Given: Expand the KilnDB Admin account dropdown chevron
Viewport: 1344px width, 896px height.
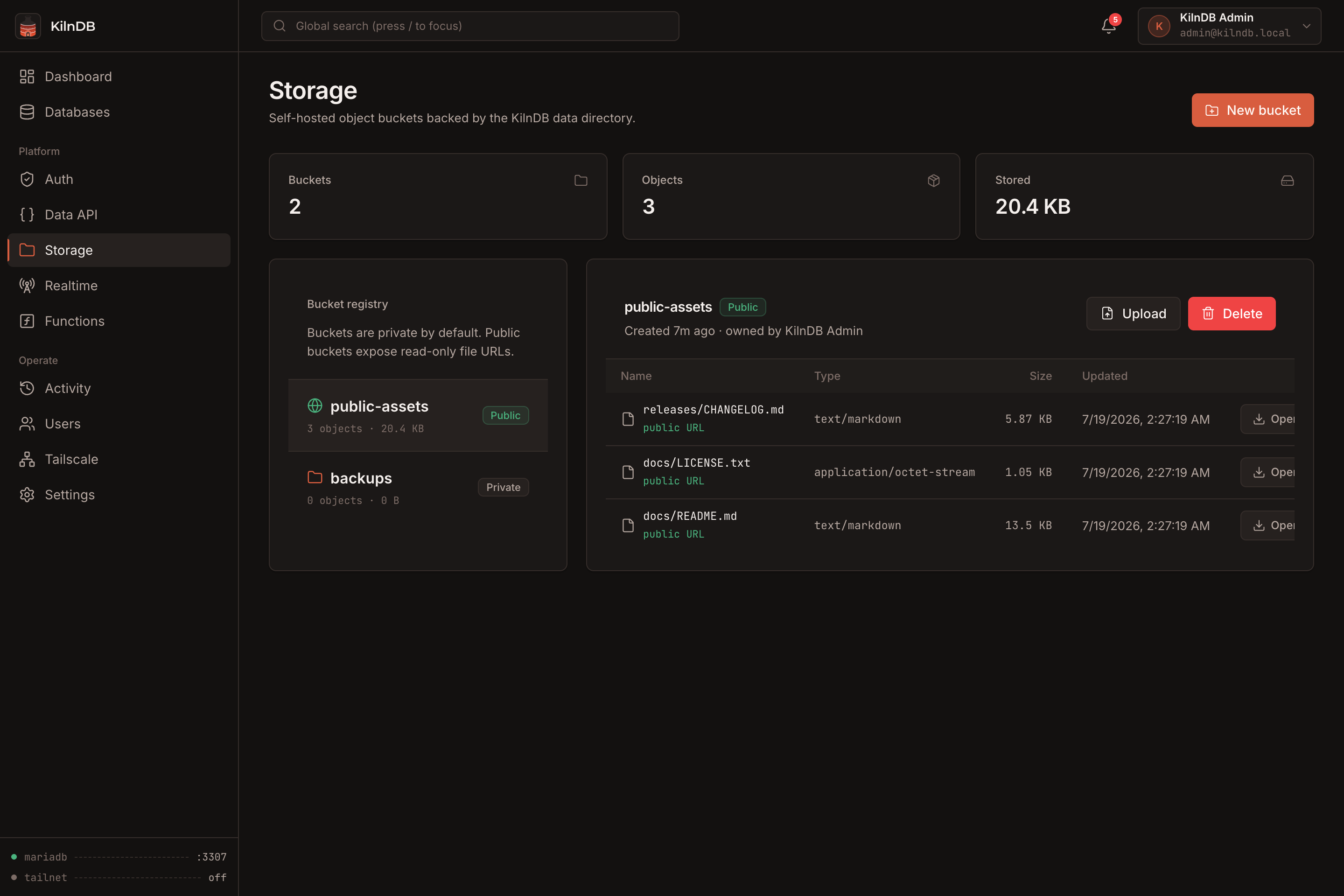Looking at the screenshot, I should tap(1307, 26).
